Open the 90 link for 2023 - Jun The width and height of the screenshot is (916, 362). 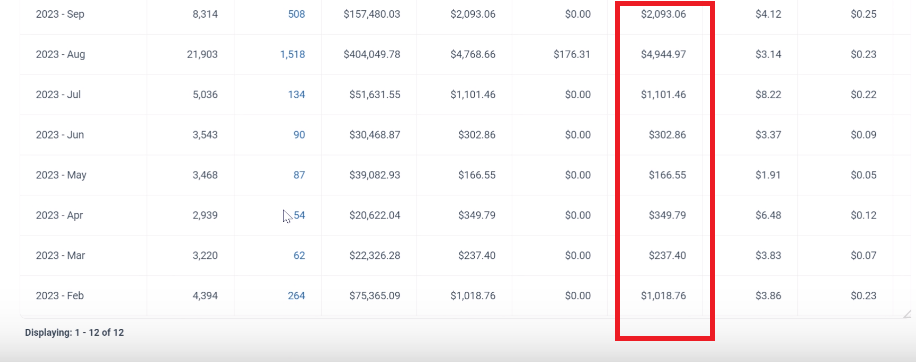click(299, 135)
